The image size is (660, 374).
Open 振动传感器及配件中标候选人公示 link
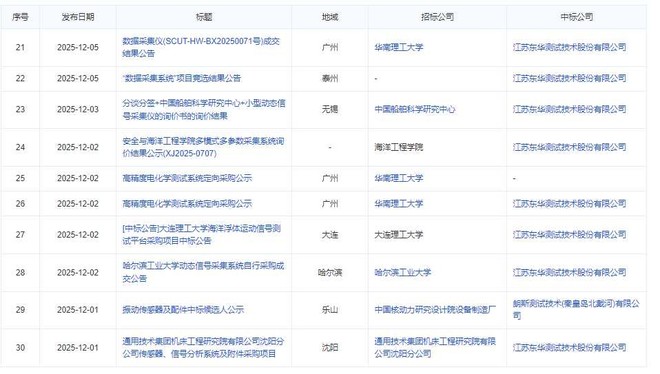click(x=183, y=310)
